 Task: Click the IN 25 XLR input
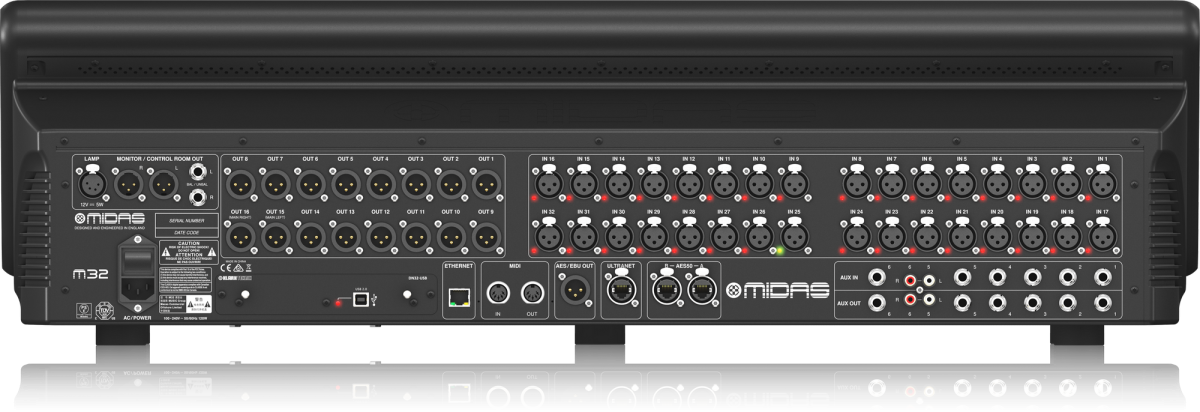tap(793, 236)
